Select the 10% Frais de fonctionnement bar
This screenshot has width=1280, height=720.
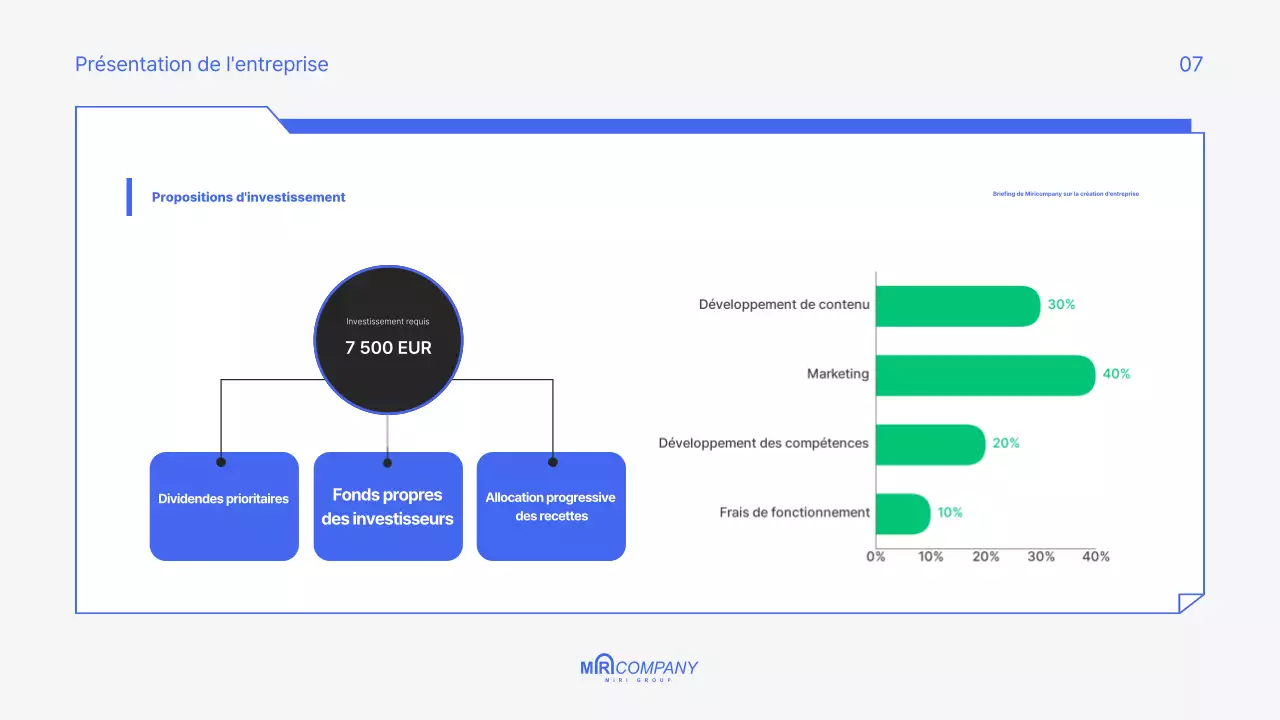click(x=903, y=513)
